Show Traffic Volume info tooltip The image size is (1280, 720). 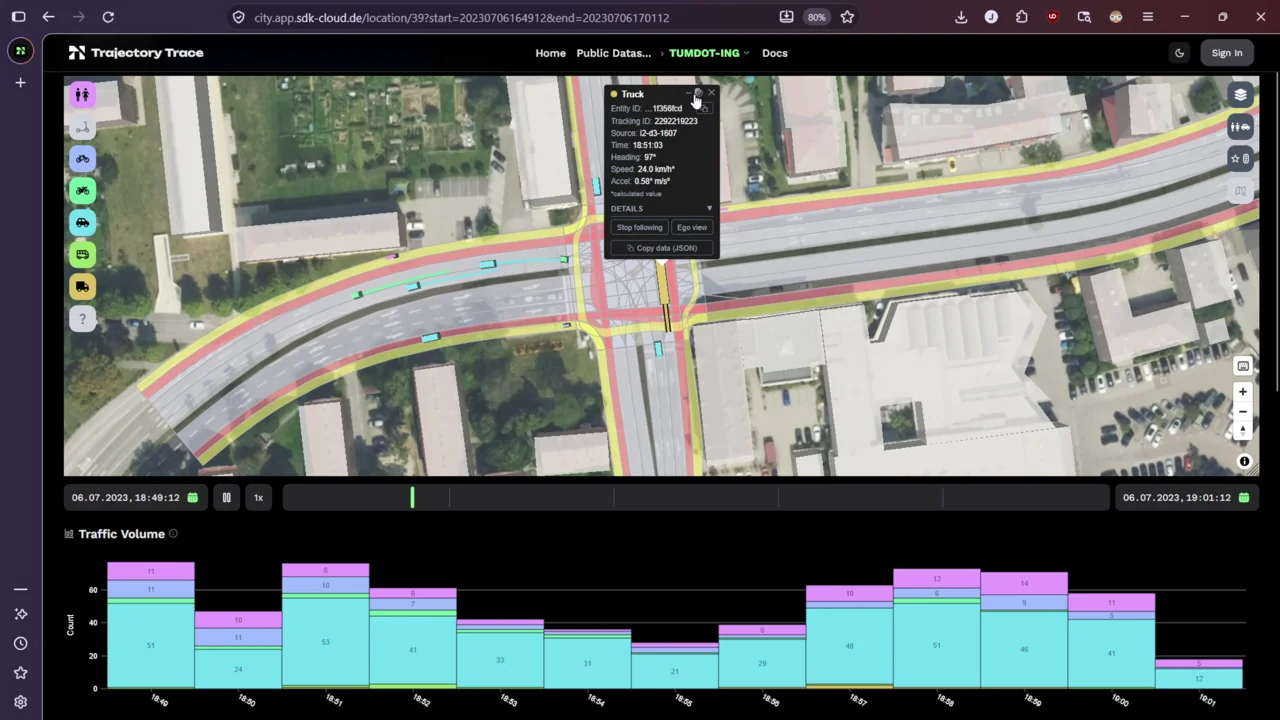coord(173,534)
